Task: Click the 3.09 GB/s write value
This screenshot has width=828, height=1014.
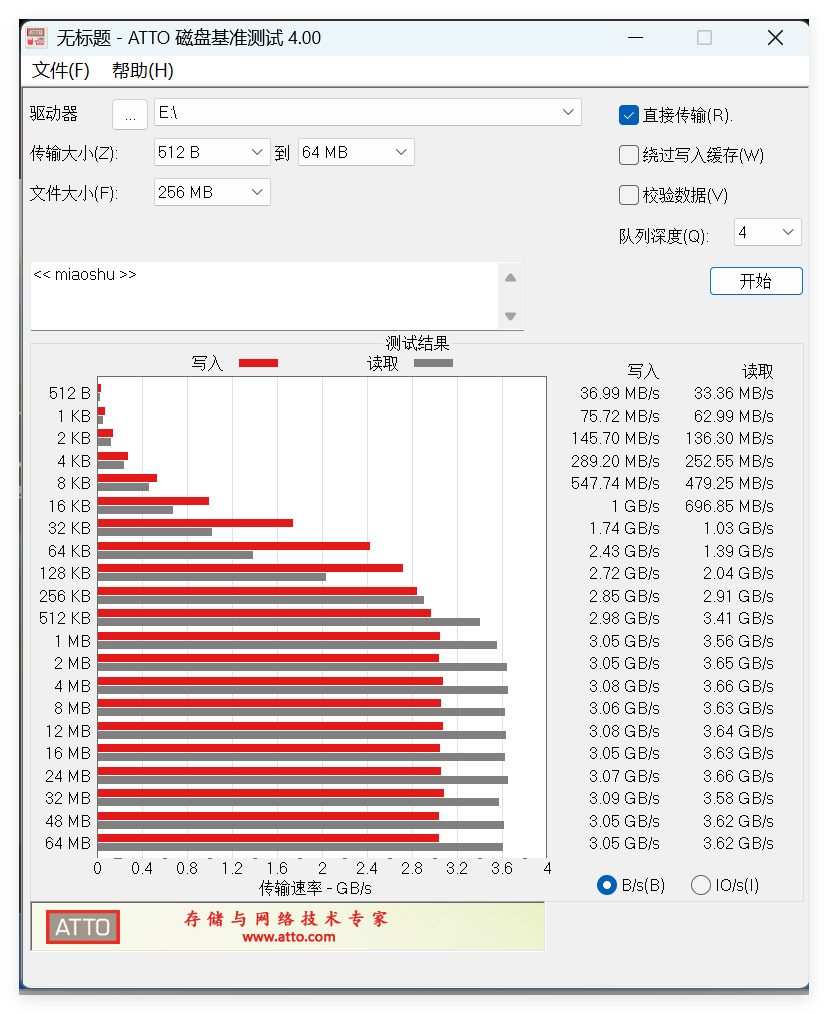Action: pos(624,798)
